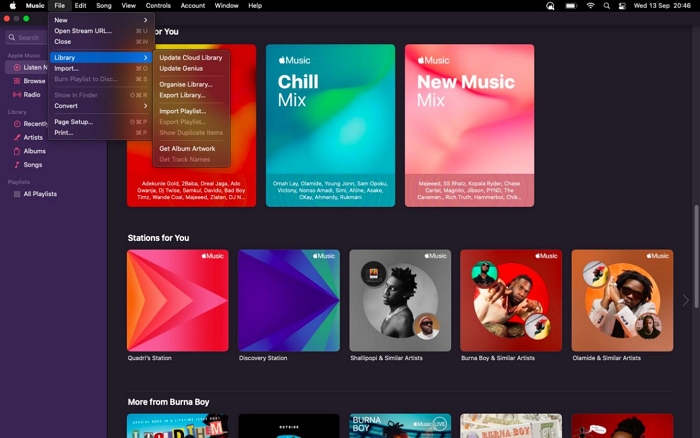Open Control Center icon
The width and height of the screenshot is (700, 438).
pyautogui.click(x=622, y=6)
